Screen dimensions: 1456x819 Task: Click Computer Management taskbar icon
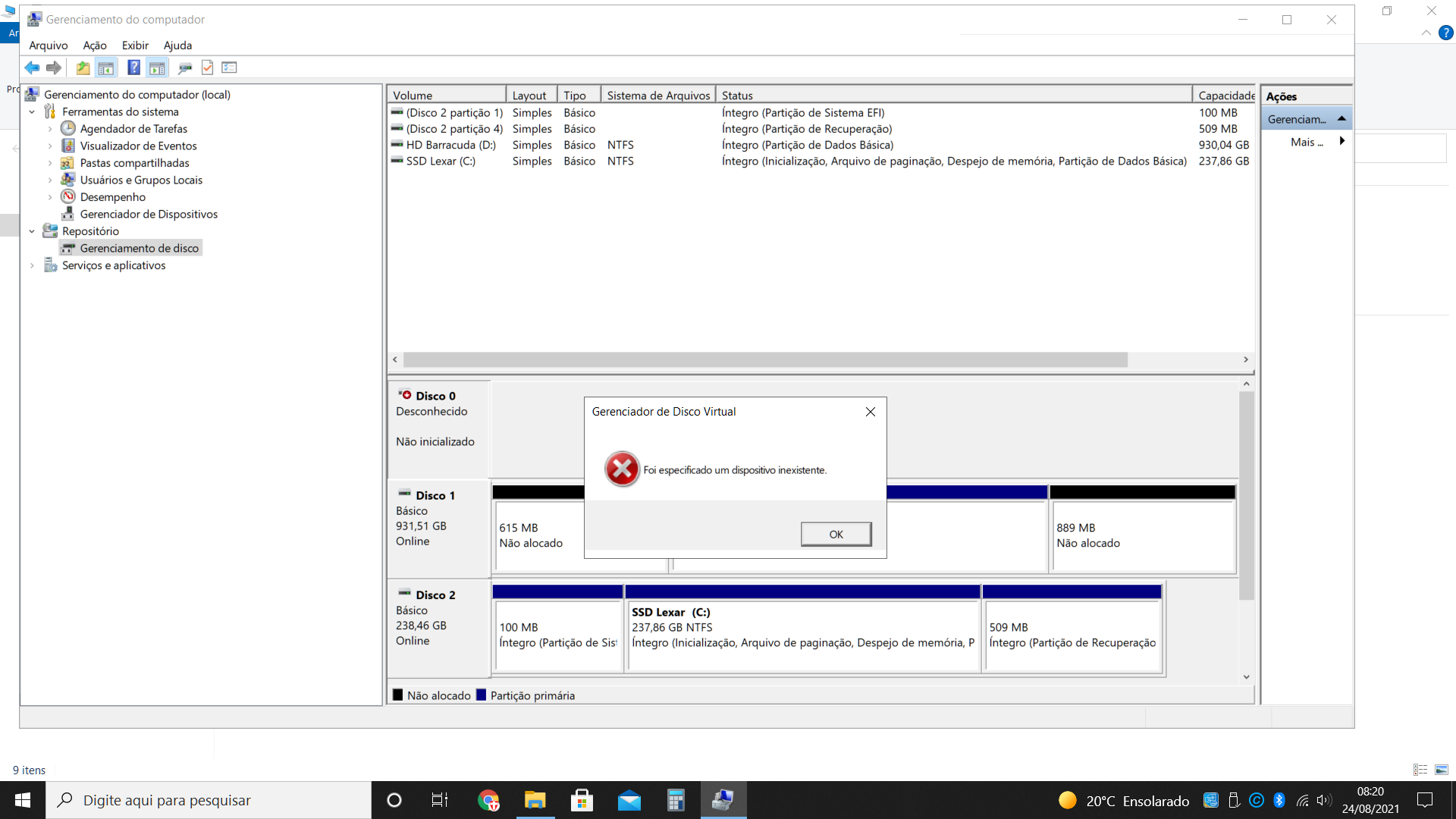click(723, 800)
